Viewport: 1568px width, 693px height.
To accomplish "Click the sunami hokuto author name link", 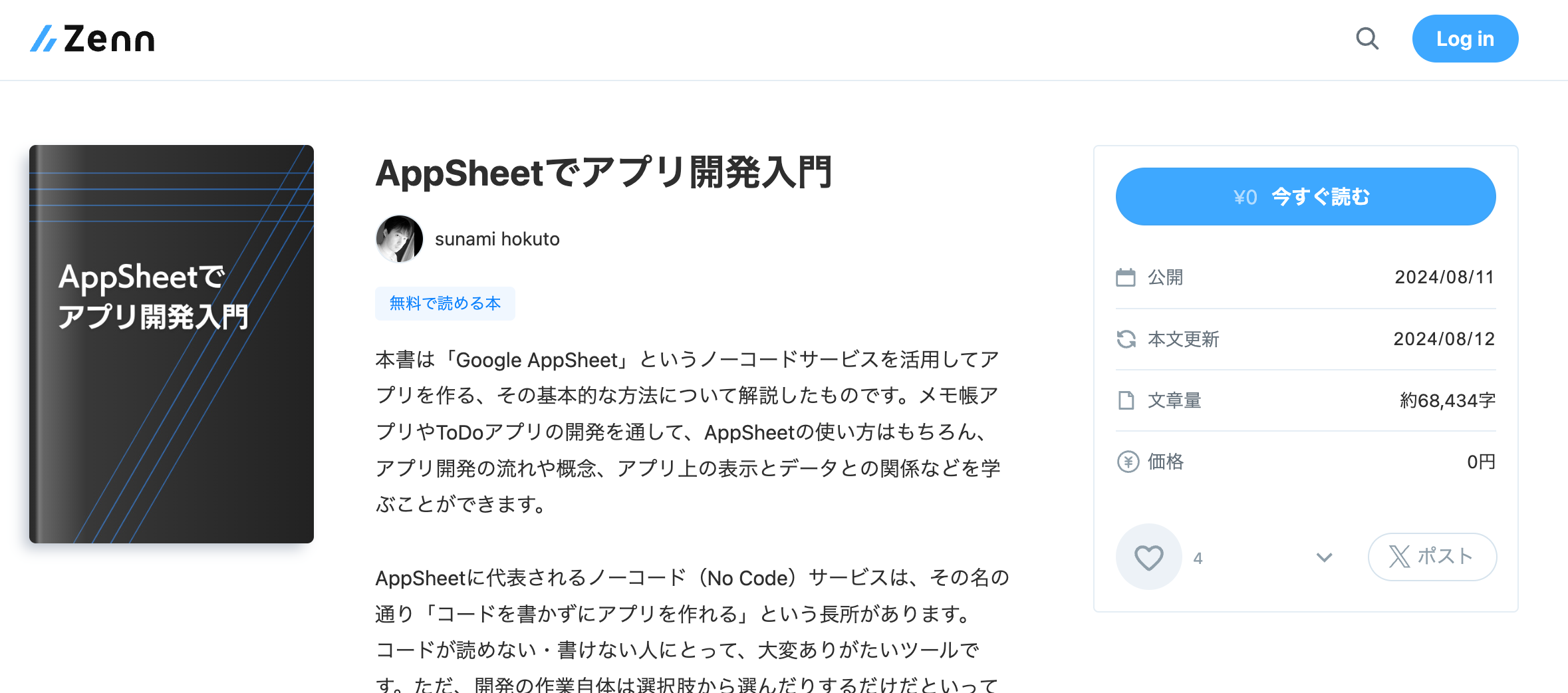I will click(x=497, y=239).
